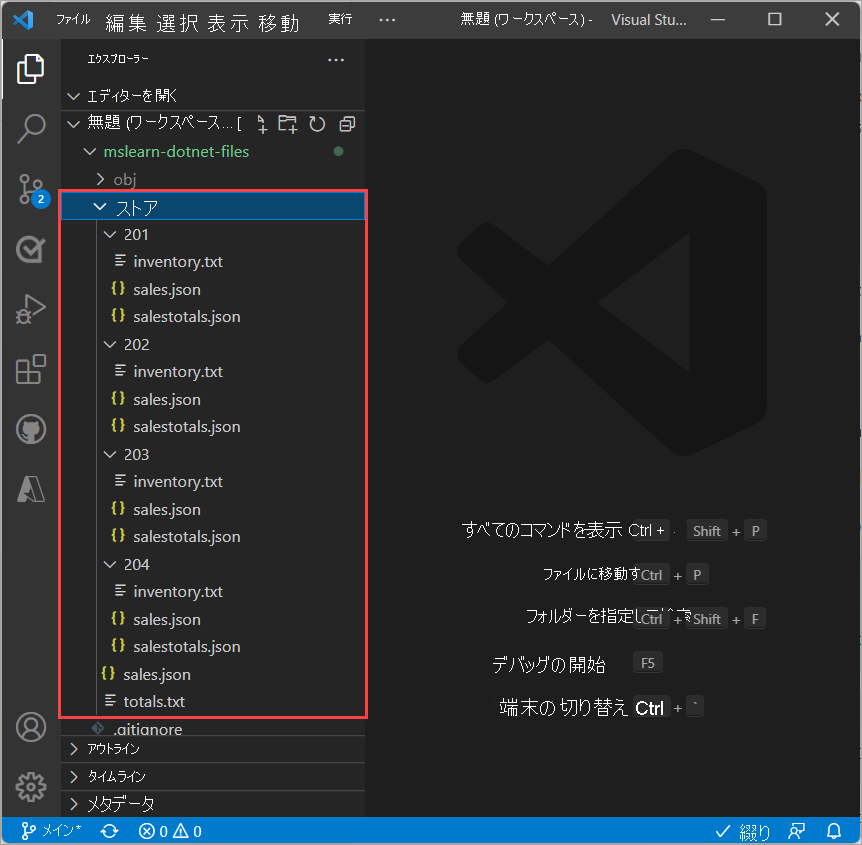Open the Extensions view
The width and height of the screenshot is (862, 845).
coord(31,369)
